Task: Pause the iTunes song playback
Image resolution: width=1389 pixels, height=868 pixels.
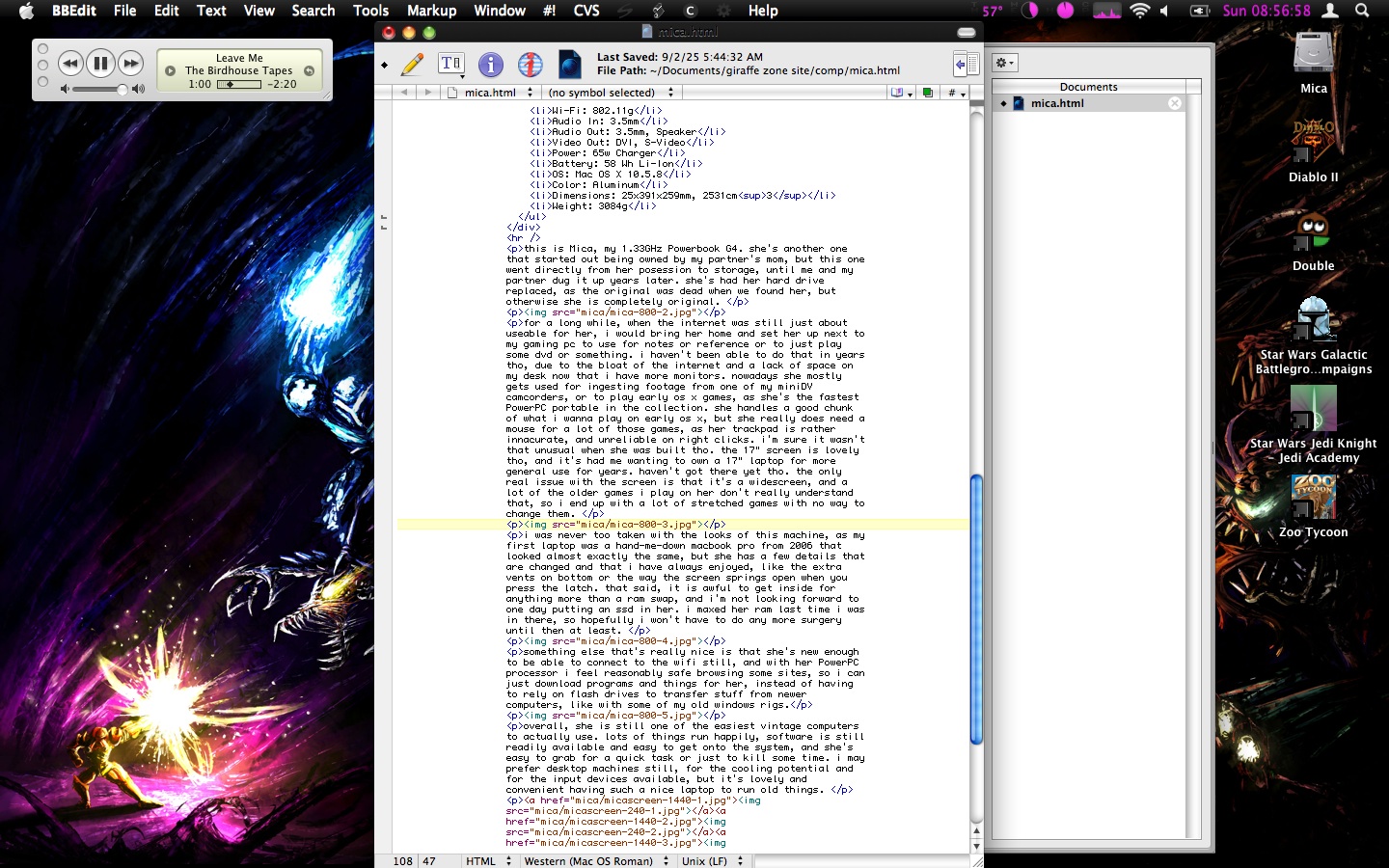Action: tap(100, 64)
